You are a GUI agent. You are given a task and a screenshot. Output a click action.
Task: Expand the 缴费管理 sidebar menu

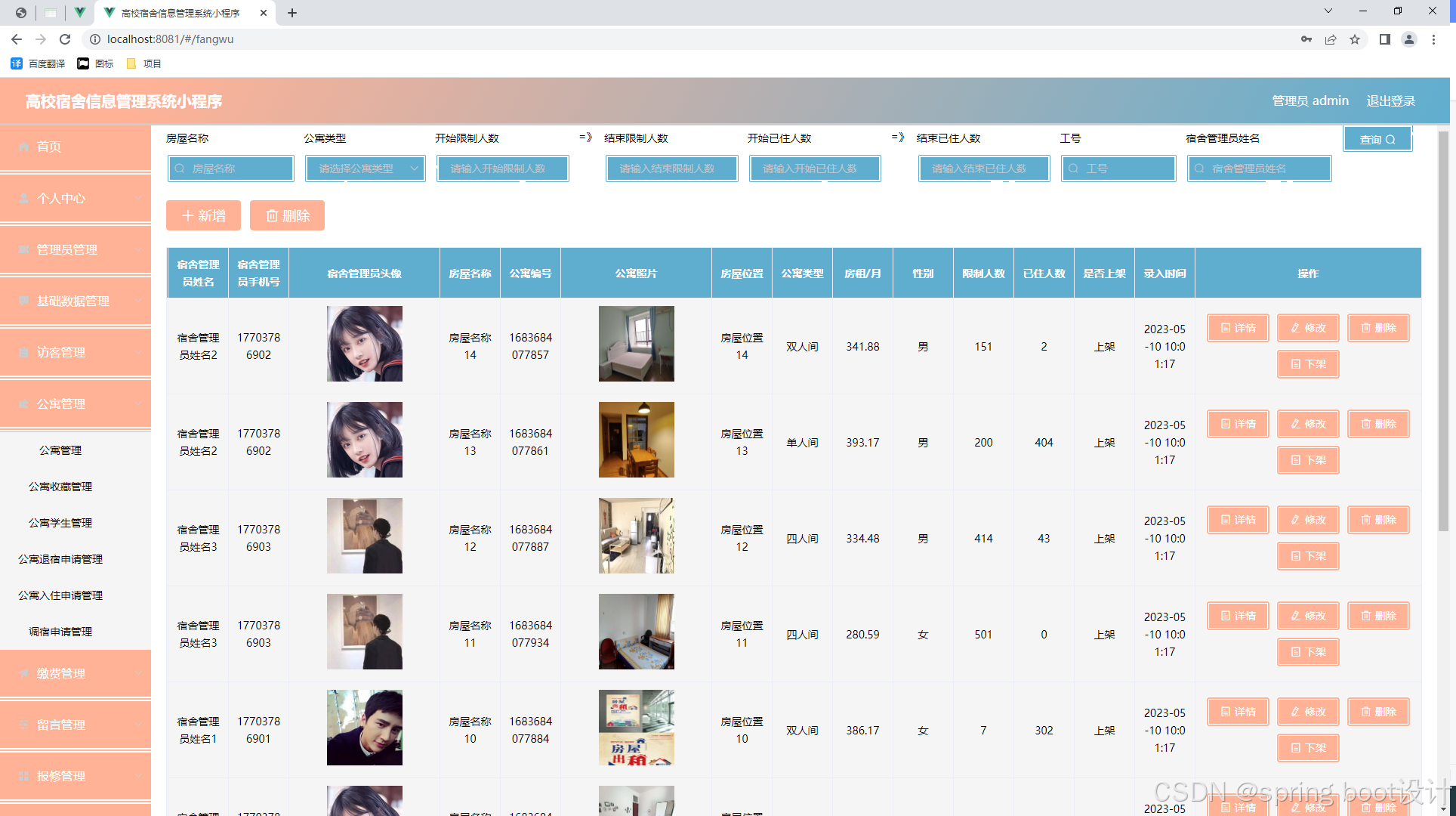[76, 674]
